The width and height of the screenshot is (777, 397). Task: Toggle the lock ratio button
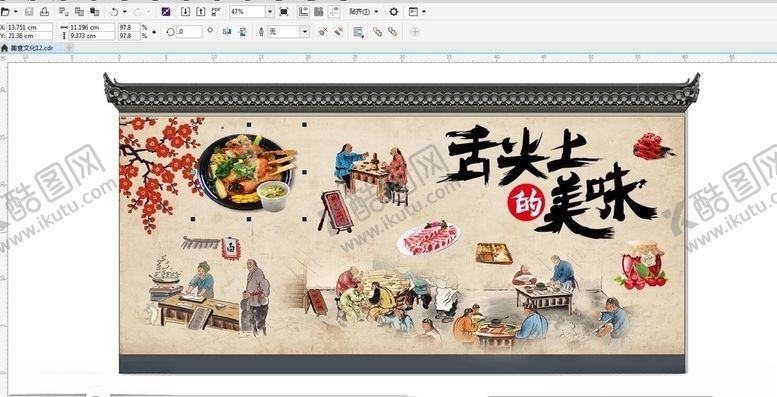tap(154, 32)
